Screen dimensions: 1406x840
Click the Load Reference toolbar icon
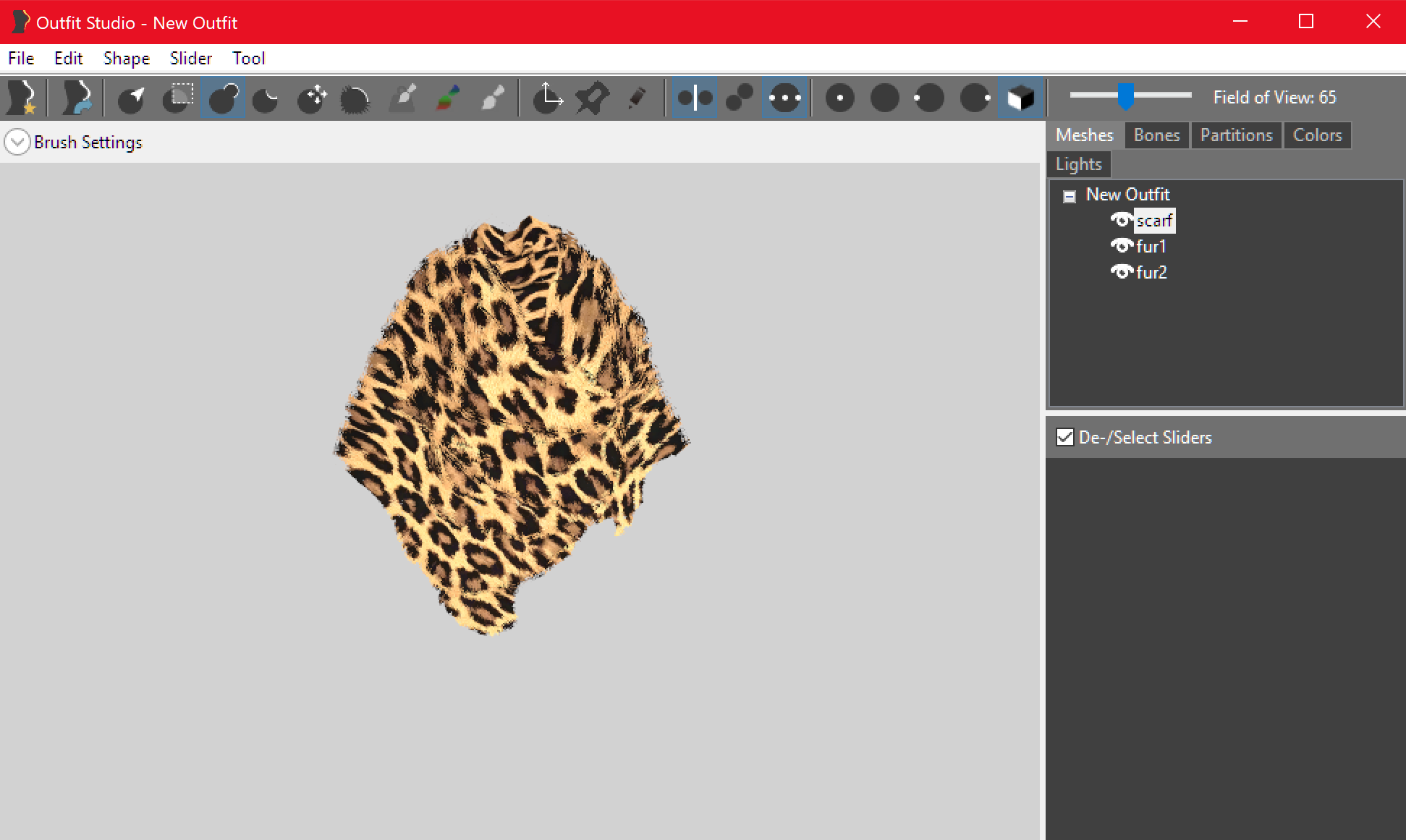(x=77, y=98)
